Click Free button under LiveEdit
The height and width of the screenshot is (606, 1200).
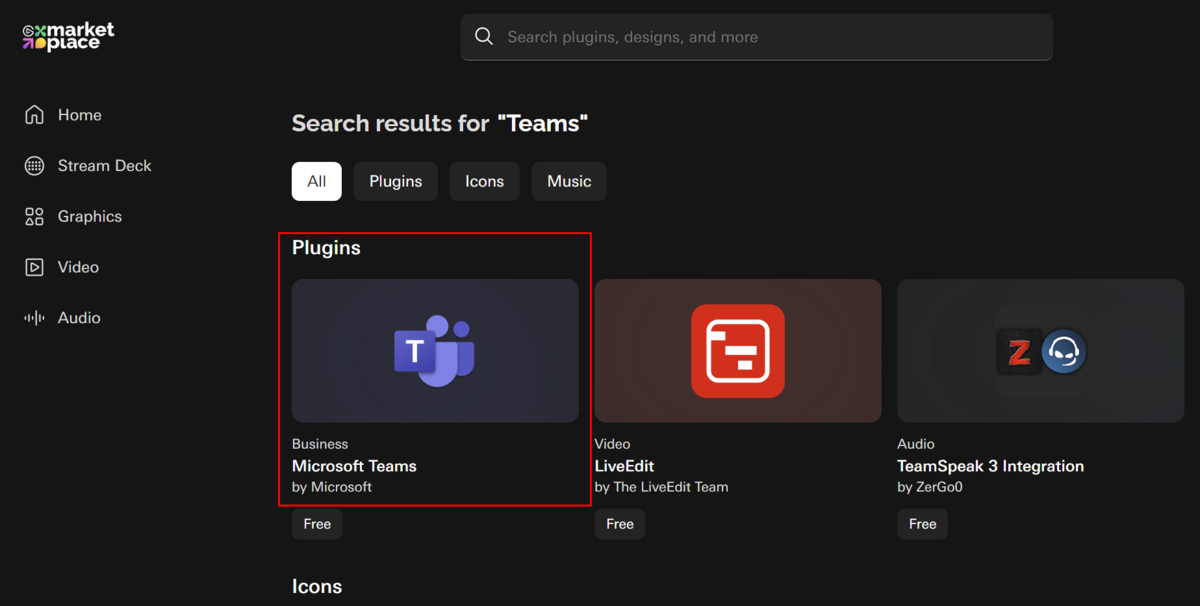[x=620, y=524]
